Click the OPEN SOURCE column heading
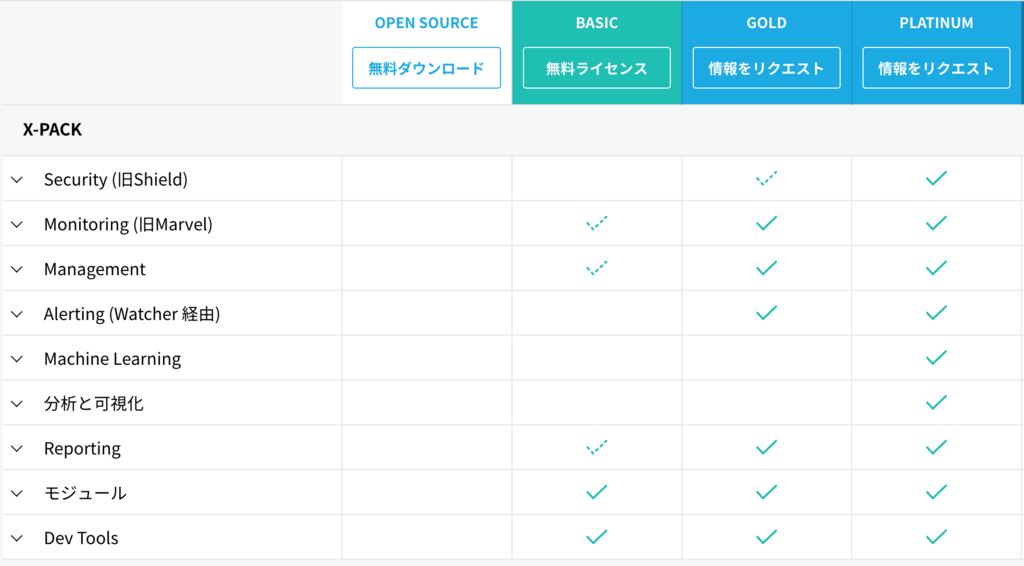 pos(426,23)
